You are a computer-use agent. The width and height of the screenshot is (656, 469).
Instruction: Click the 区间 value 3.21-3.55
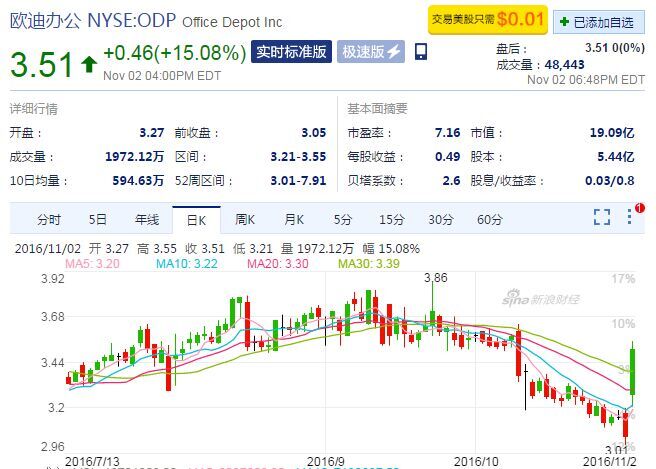(x=298, y=156)
